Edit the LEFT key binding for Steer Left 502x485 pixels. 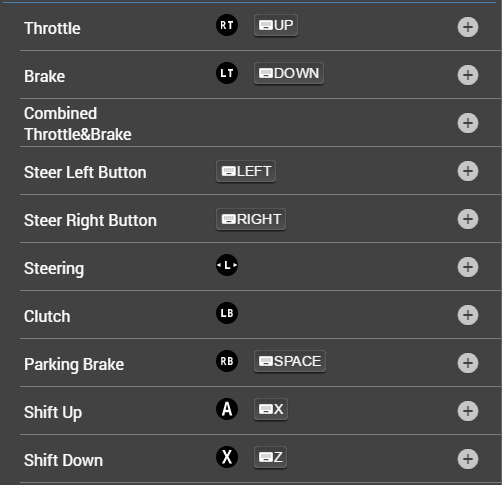click(246, 171)
